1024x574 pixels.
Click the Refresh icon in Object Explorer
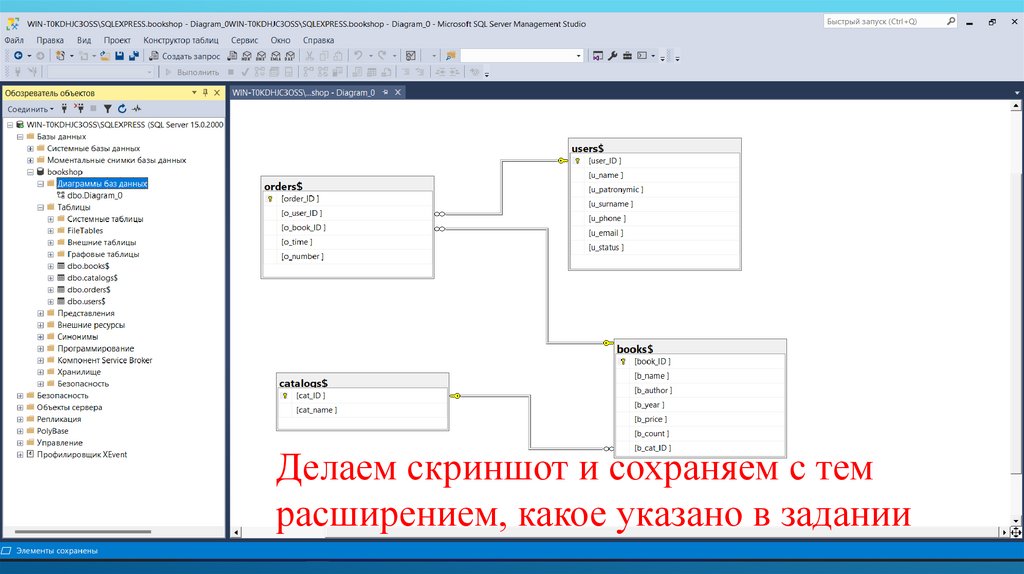(x=122, y=109)
